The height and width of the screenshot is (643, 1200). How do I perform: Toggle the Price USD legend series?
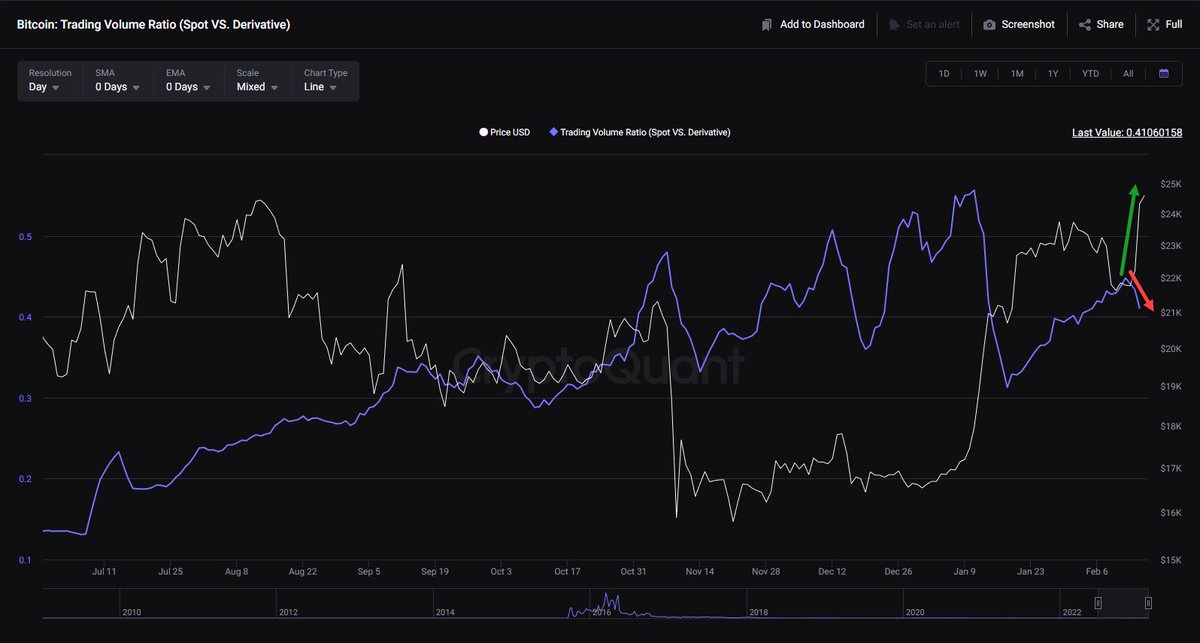(505, 132)
